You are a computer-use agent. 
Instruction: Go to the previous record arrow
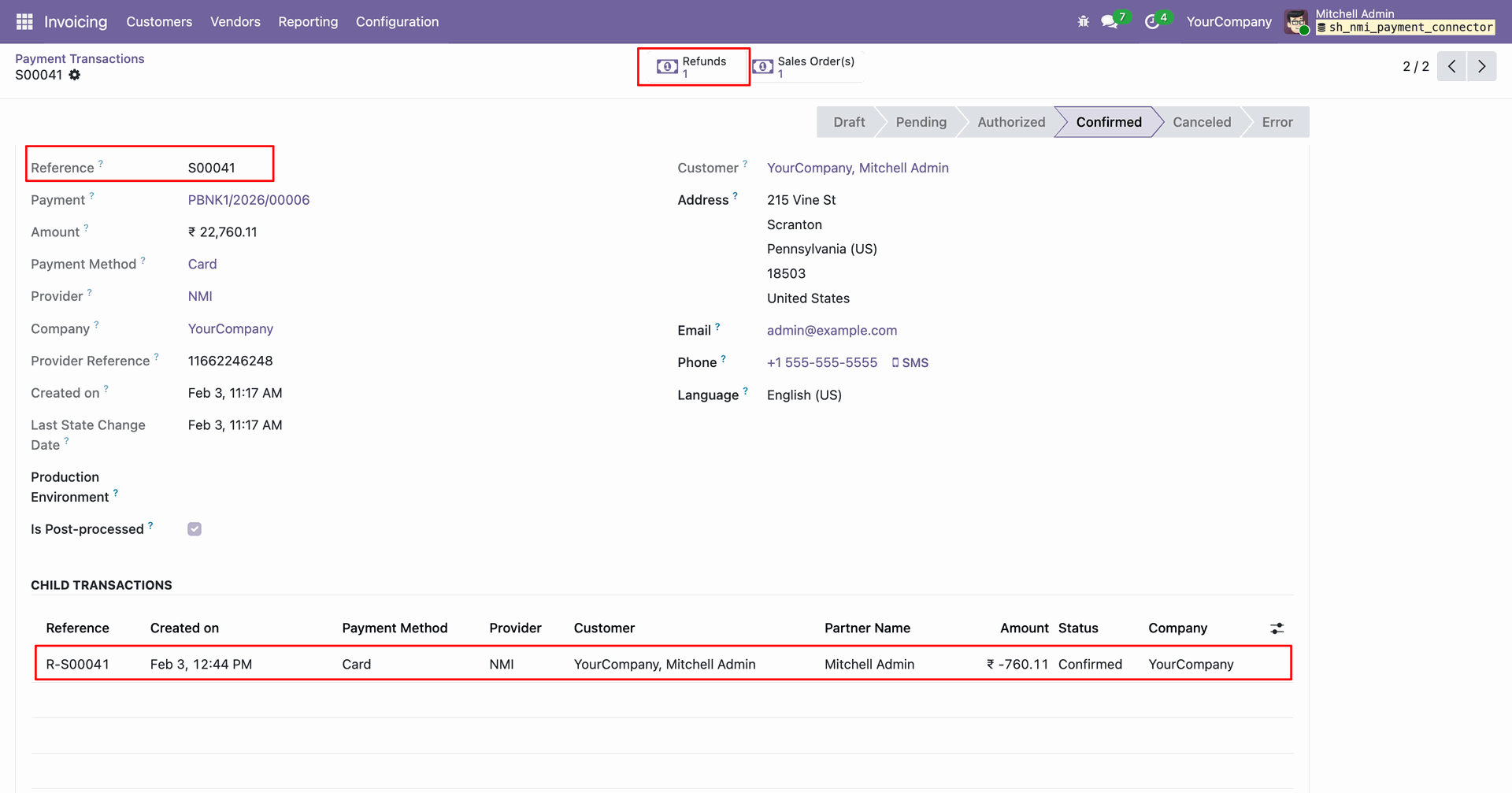[1451, 66]
